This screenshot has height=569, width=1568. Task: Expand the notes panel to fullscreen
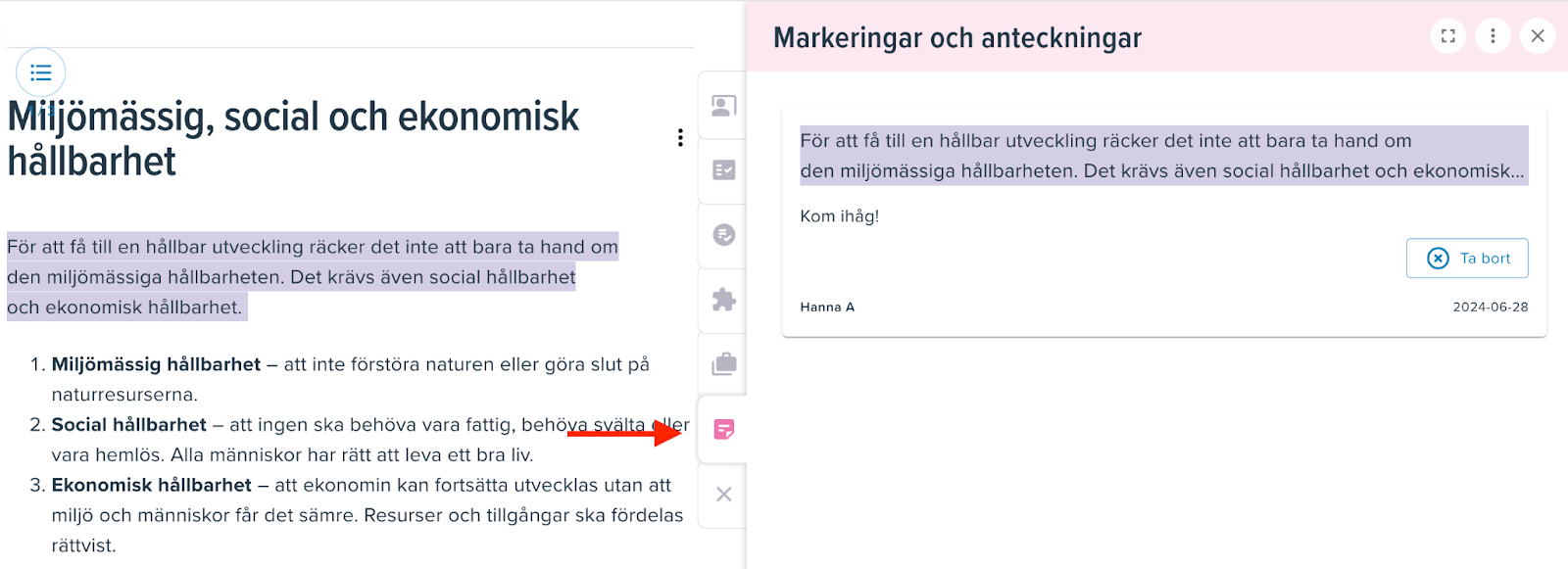(x=1448, y=36)
